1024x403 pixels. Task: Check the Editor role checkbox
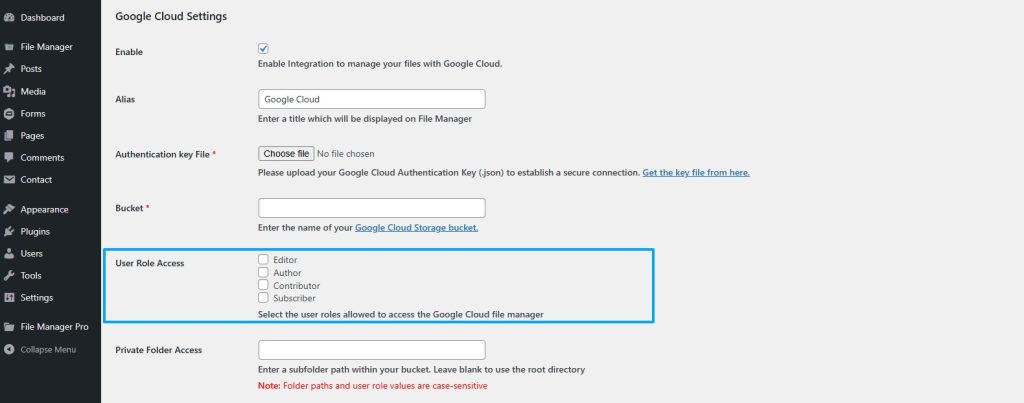263,259
